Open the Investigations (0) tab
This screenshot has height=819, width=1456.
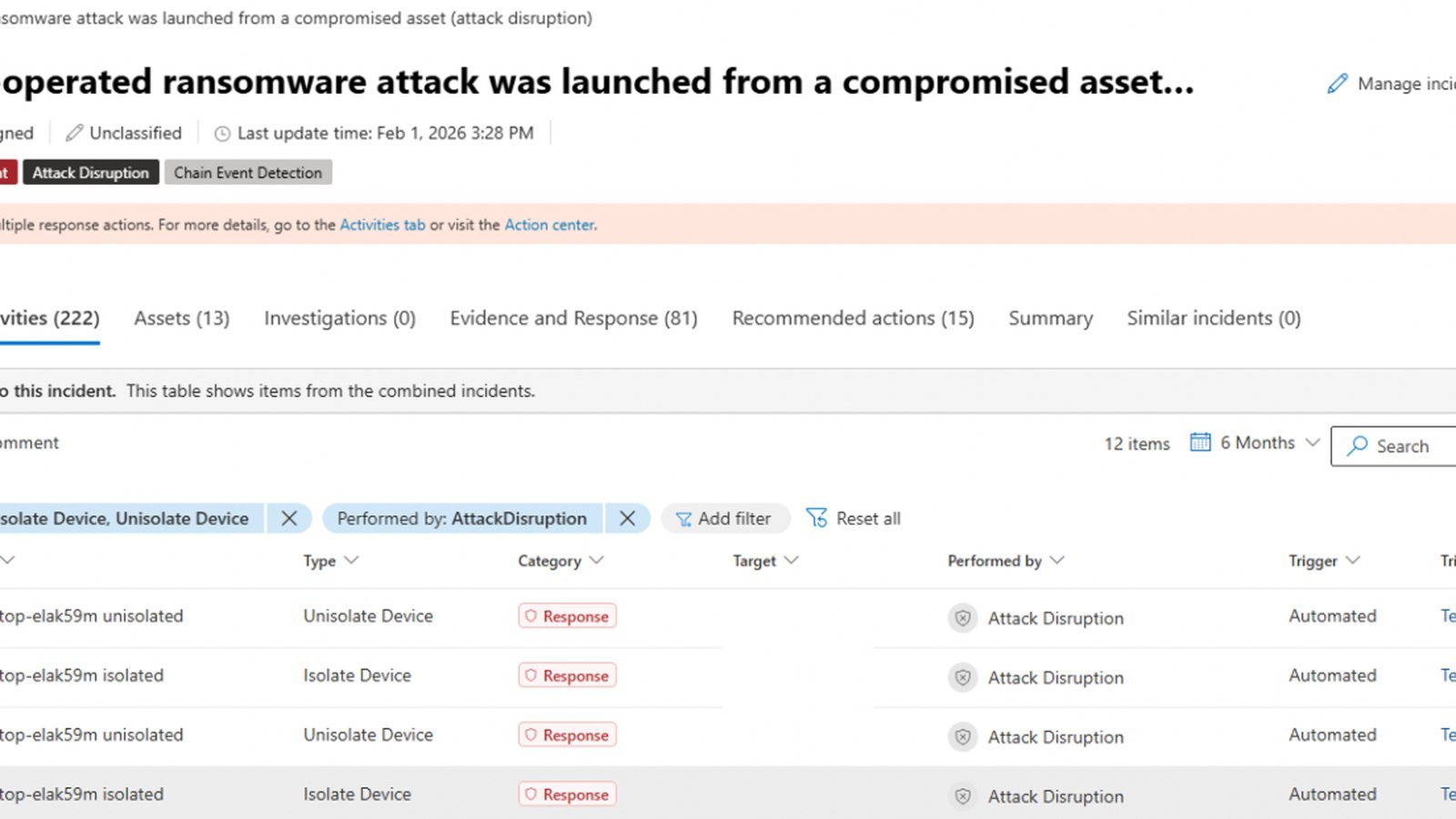tap(340, 318)
